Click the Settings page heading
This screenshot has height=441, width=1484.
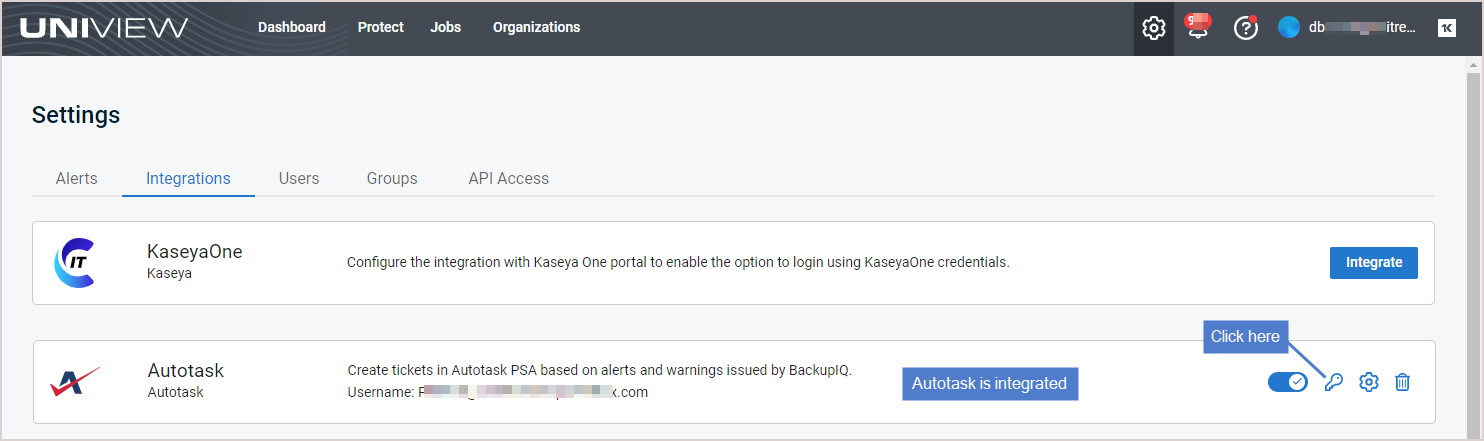tap(76, 115)
